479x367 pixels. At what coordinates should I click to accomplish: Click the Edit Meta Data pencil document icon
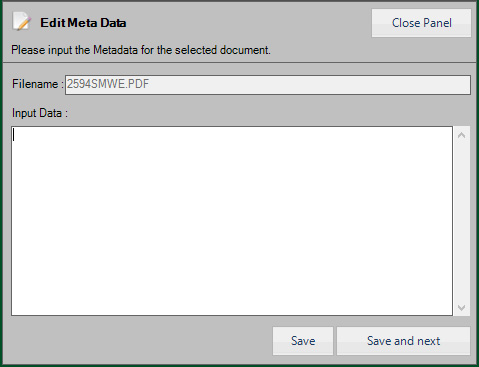[22, 22]
